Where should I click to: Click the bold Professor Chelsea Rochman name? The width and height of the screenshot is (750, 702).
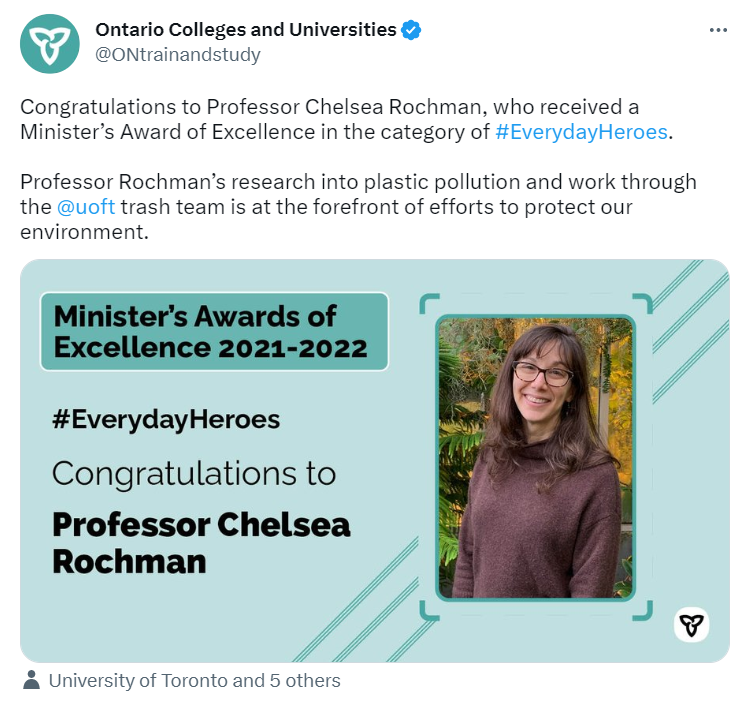click(201, 543)
